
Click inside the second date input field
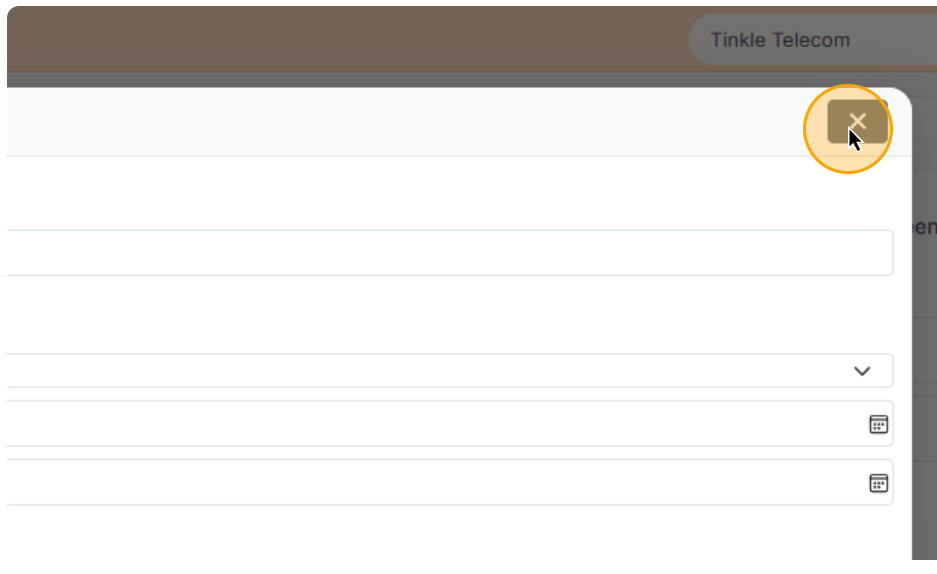click(430, 483)
